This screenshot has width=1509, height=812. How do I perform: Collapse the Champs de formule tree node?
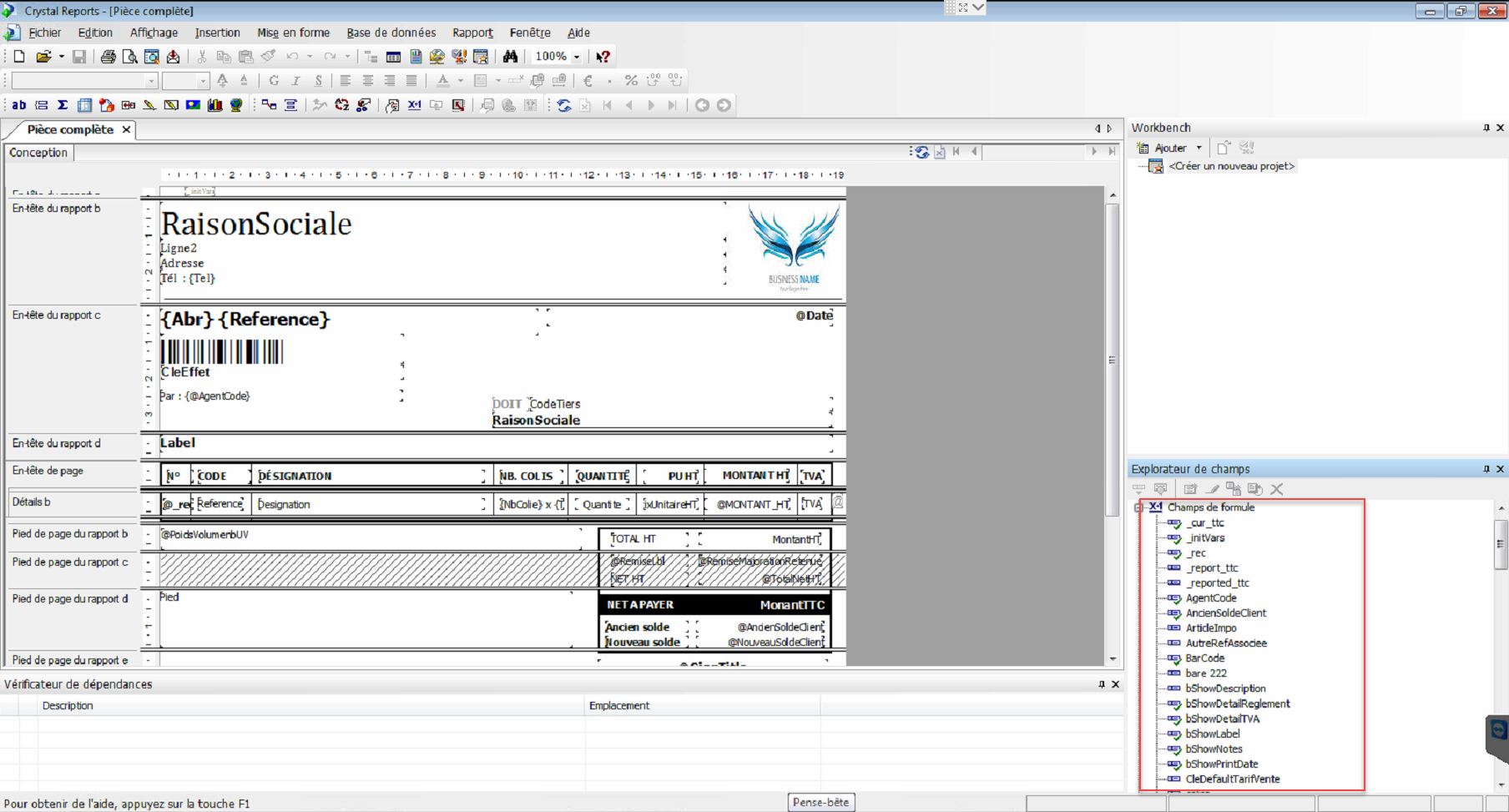point(1138,507)
